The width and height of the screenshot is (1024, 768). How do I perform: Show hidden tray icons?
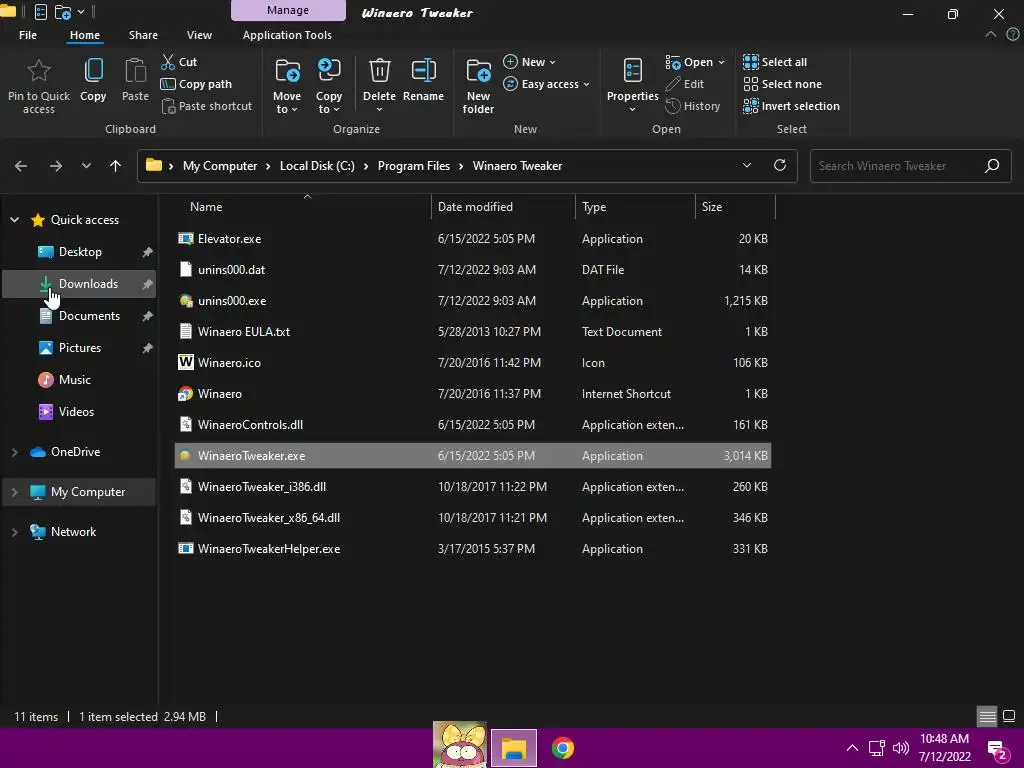[852, 748]
